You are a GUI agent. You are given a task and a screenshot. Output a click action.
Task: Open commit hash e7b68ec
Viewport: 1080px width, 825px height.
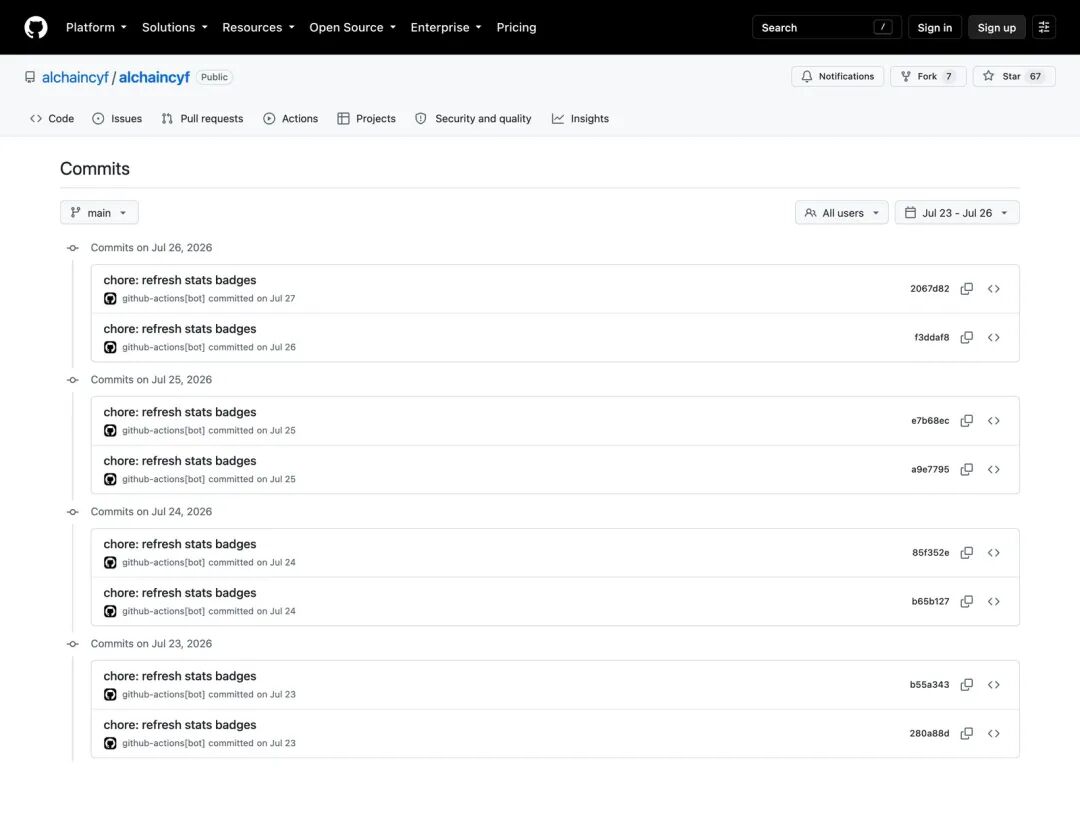930,421
